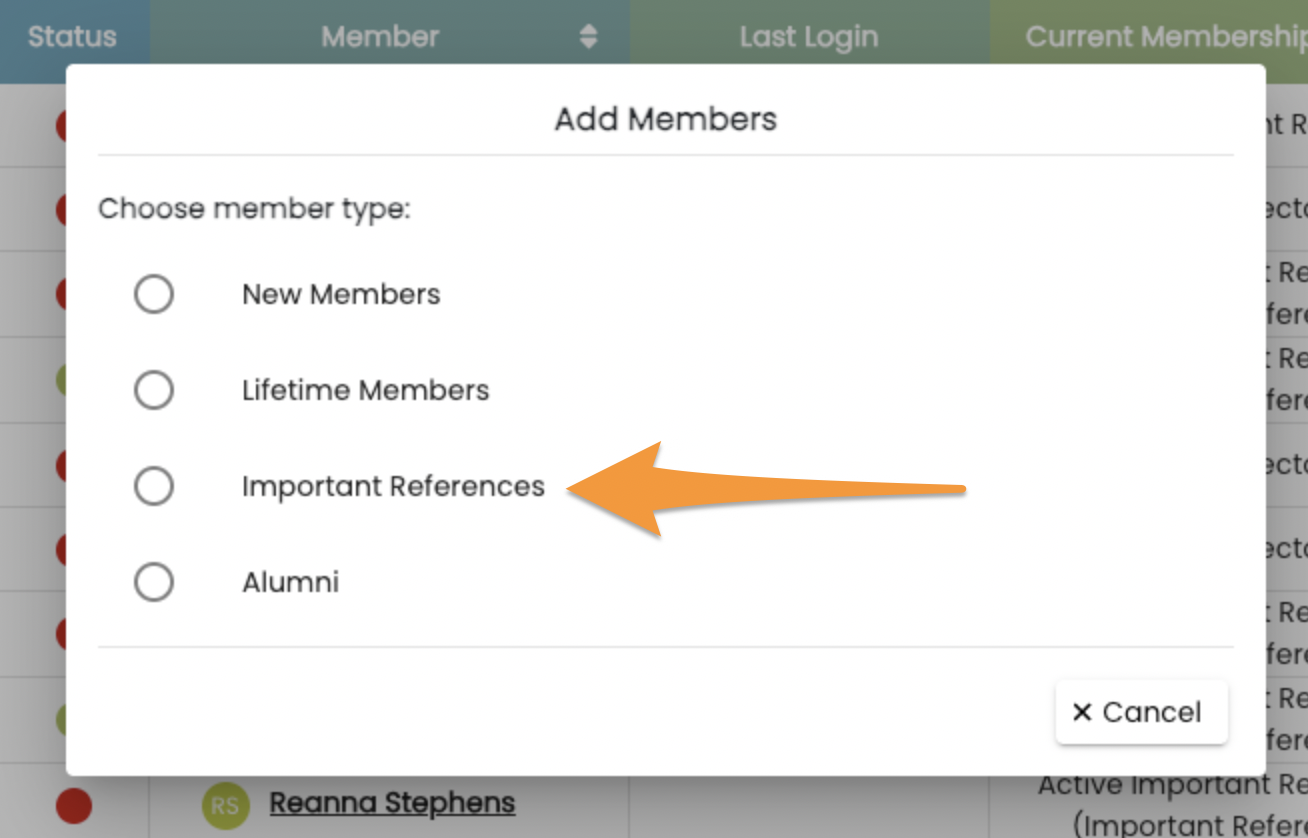Pick the Important References radio button
The image size is (1308, 838).
pos(154,486)
